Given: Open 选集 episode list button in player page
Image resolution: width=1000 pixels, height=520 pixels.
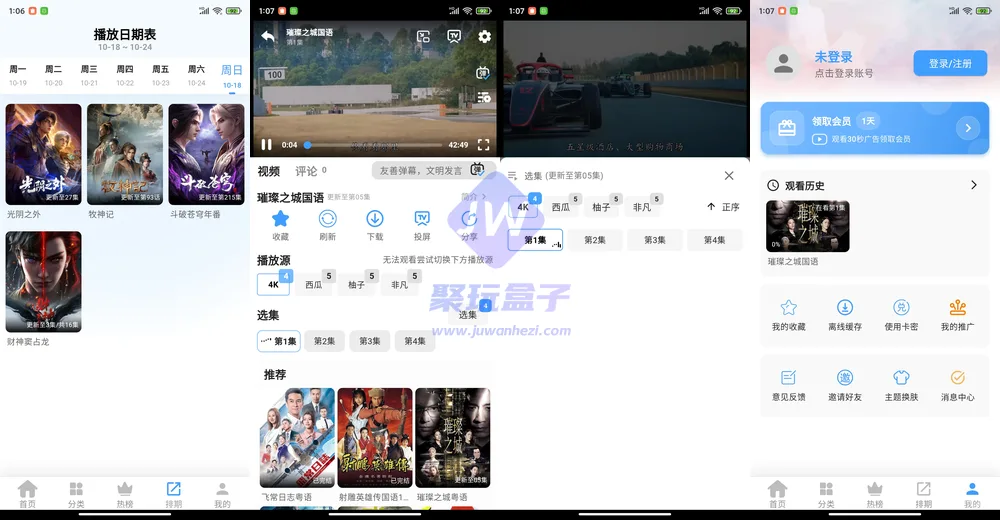Looking at the screenshot, I should coord(467,315).
